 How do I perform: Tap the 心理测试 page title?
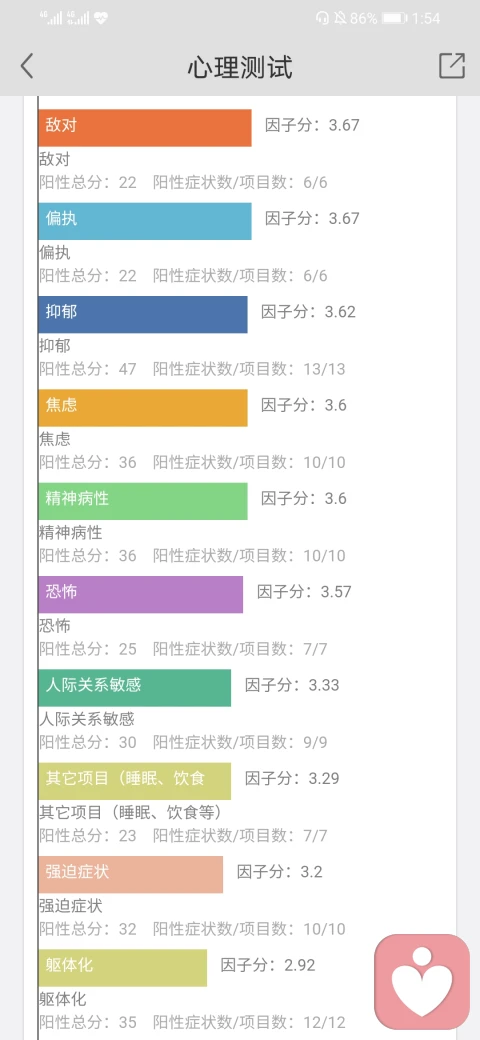[239, 67]
